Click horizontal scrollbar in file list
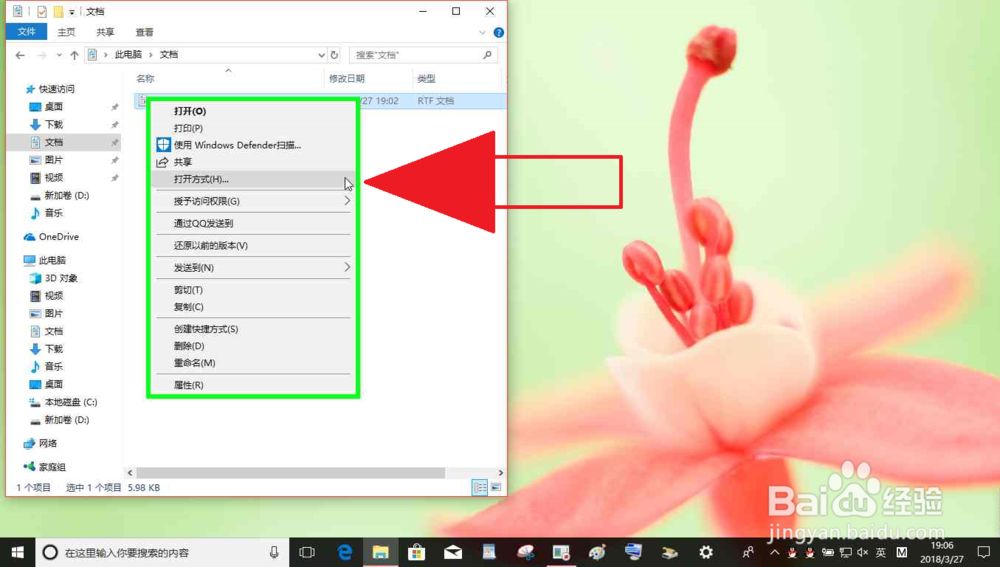 (290, 473)
